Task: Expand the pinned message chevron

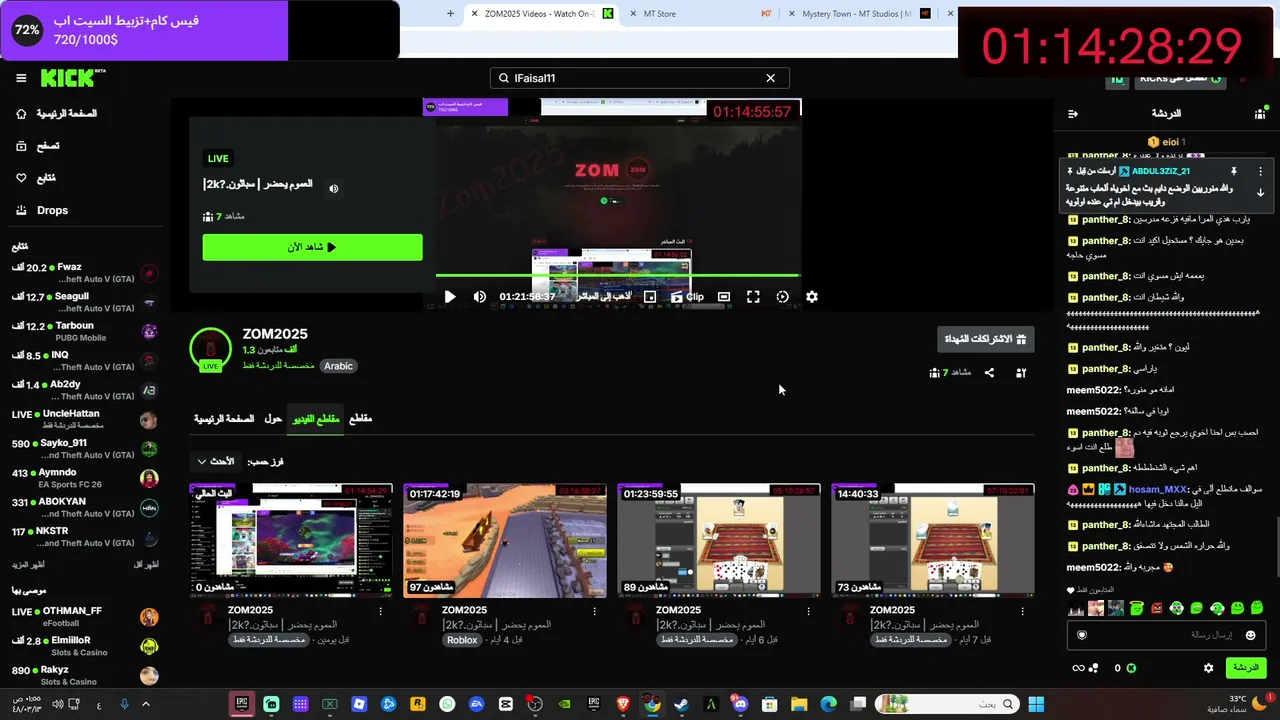Action: pos(1260,193)
